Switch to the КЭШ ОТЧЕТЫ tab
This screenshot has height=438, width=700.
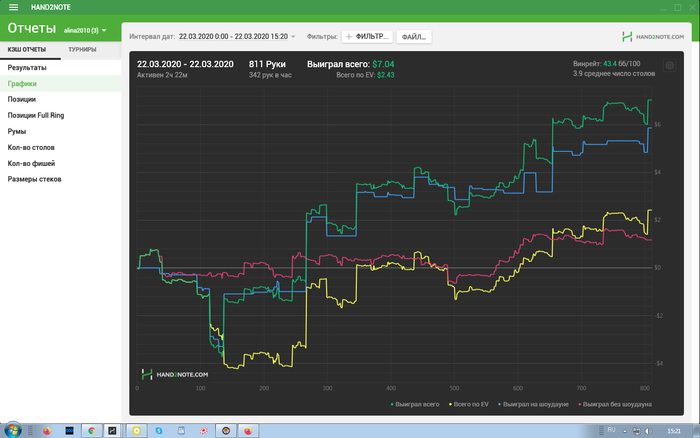coord(27,50)
